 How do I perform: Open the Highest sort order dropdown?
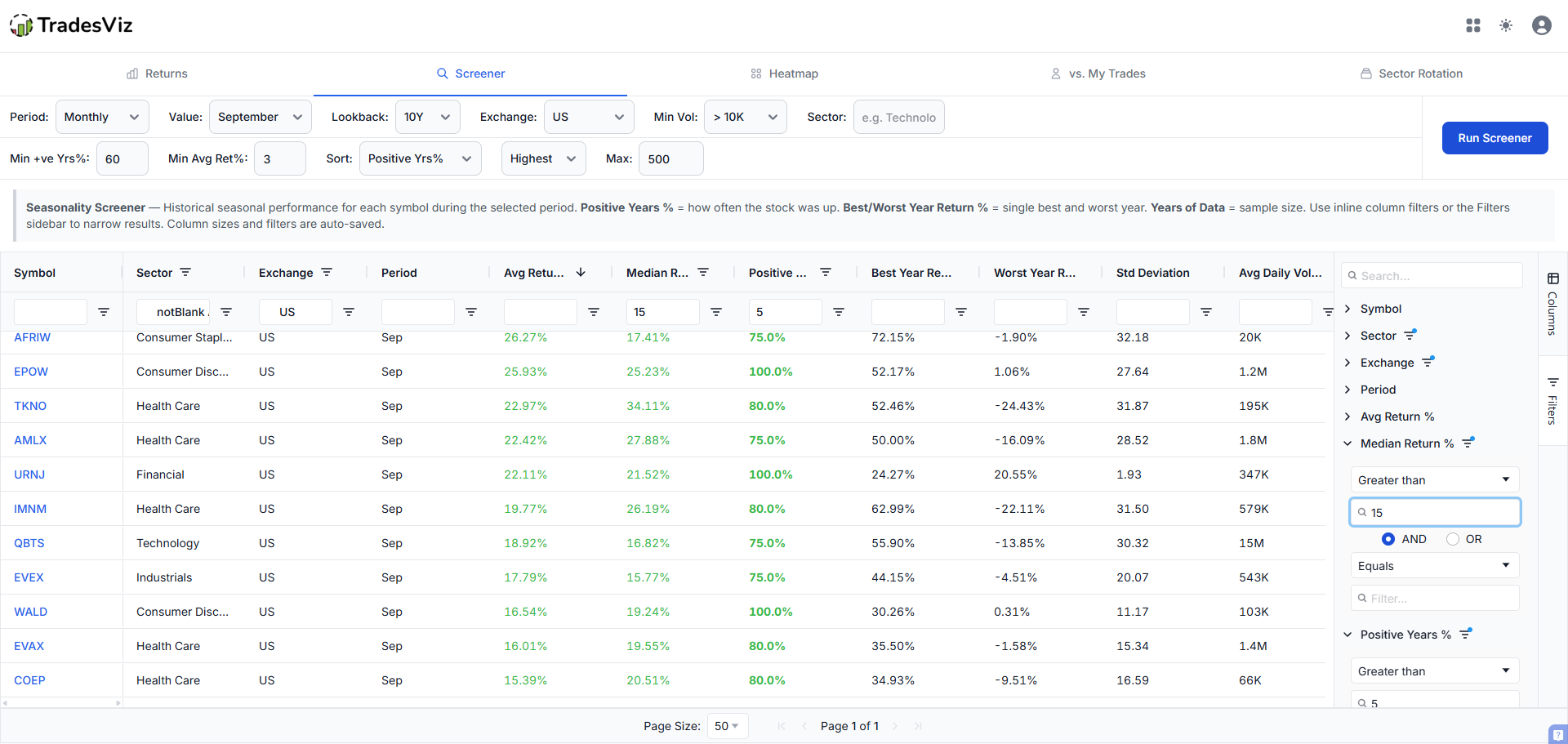544,158
